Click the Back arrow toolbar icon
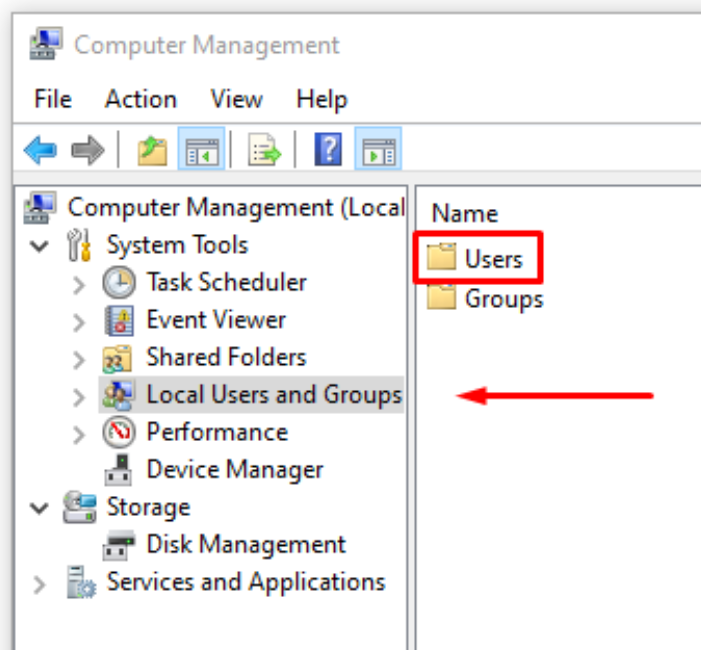The width and height of the screenshot is (701, 650). pyautogui.click(x=40, y=151)
